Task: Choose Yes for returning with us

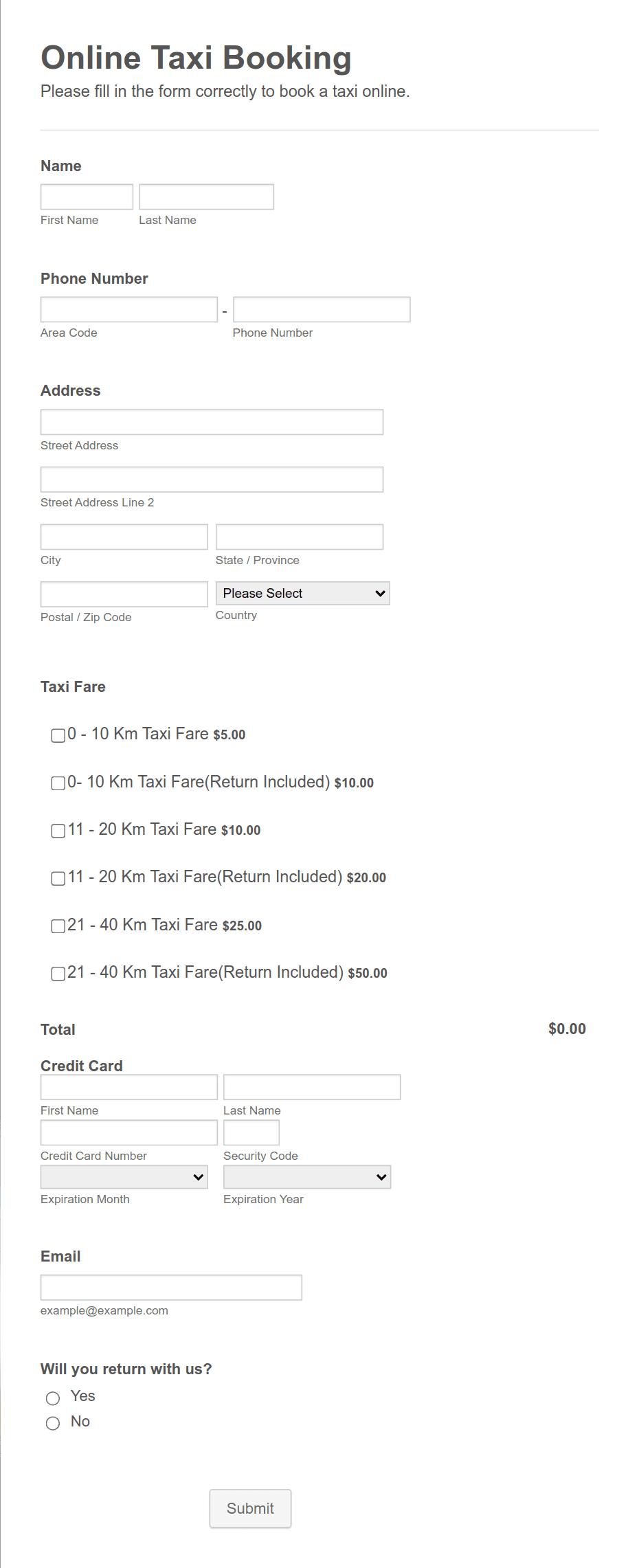Action: [x=53, y=1398]
